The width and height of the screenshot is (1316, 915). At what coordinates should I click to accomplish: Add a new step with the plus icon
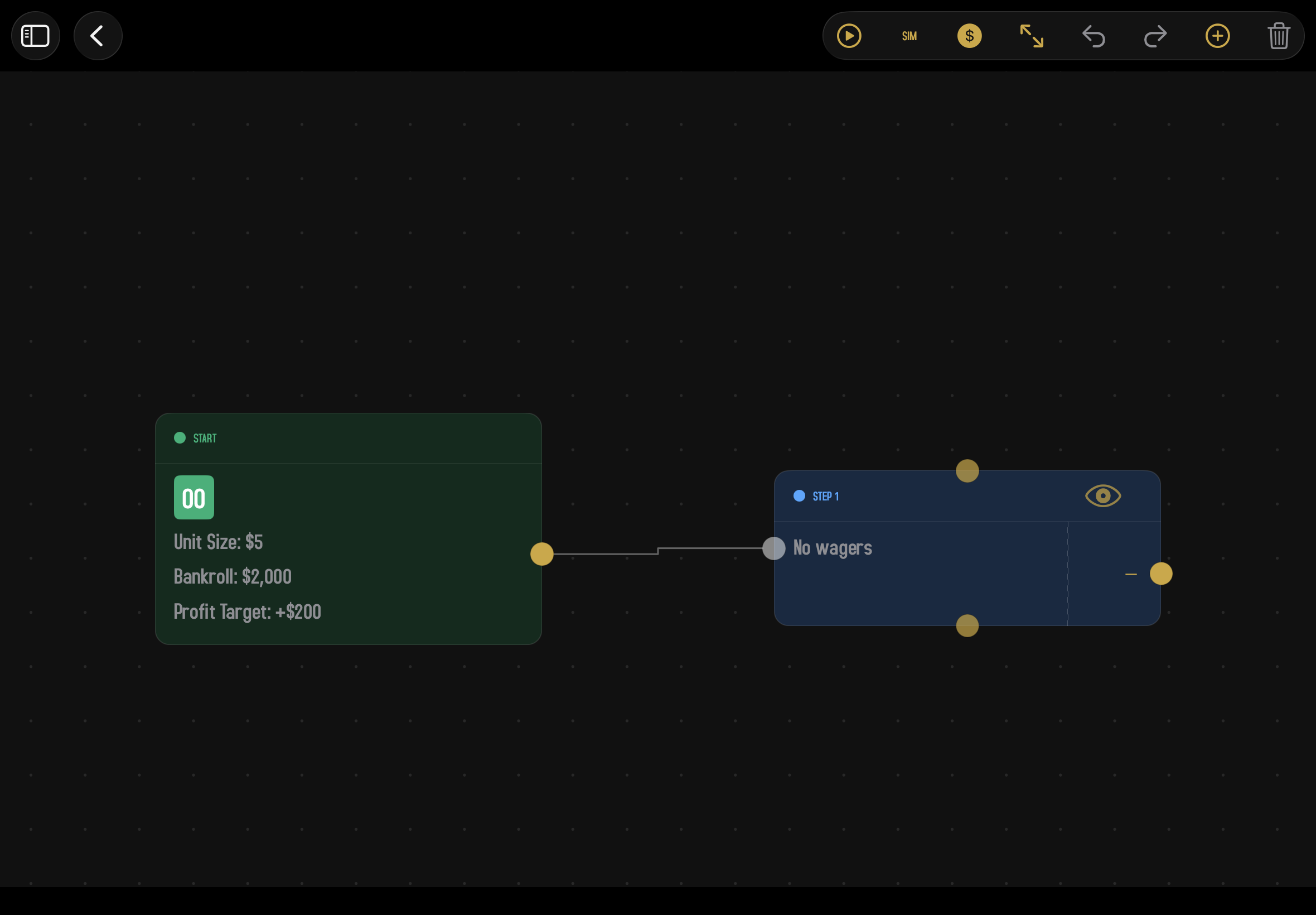click(1217, 36)
